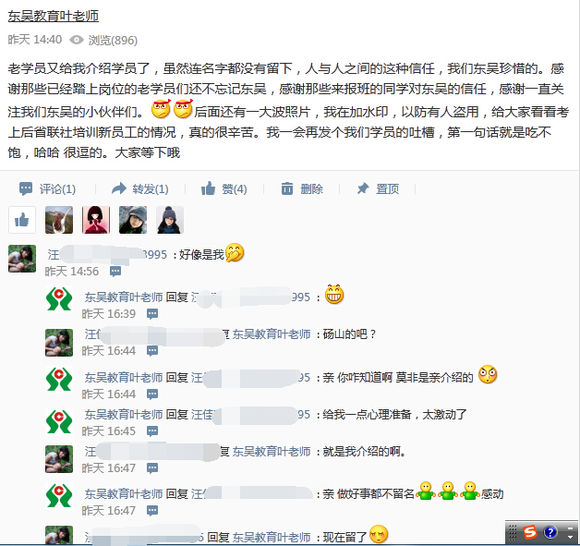Viewport: 580px width, 546px height.
Task: Click Sogou input method S icon
Action: tap(530, 533)
